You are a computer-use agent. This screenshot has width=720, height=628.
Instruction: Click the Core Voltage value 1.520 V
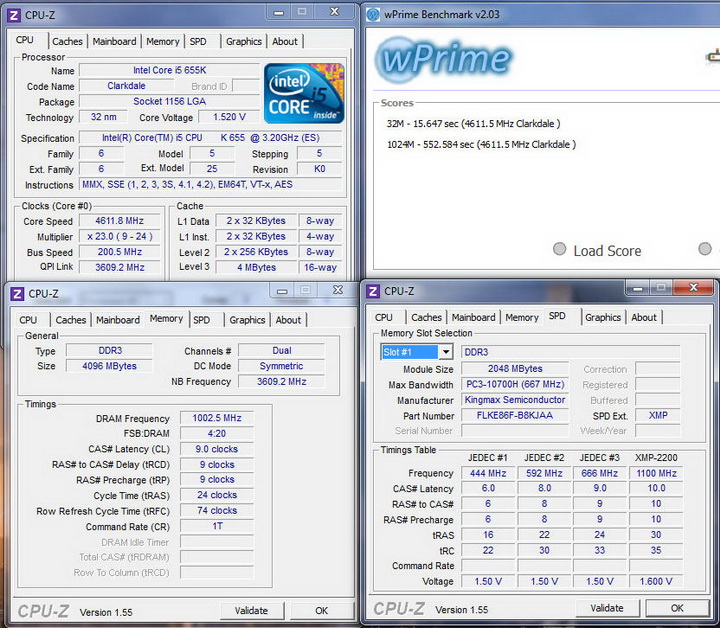coord(229,117)
